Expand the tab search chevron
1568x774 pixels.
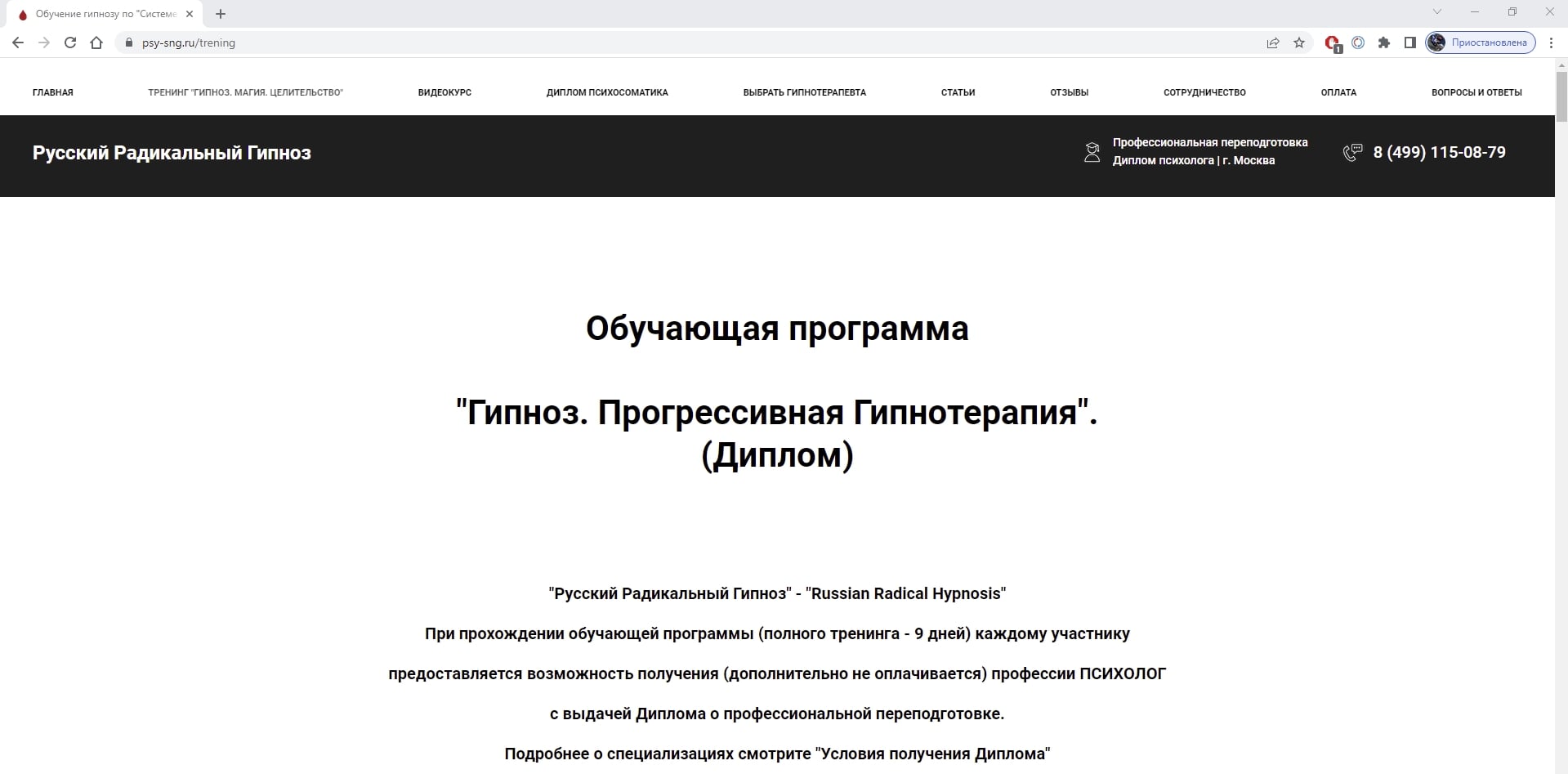(1437, 12)
